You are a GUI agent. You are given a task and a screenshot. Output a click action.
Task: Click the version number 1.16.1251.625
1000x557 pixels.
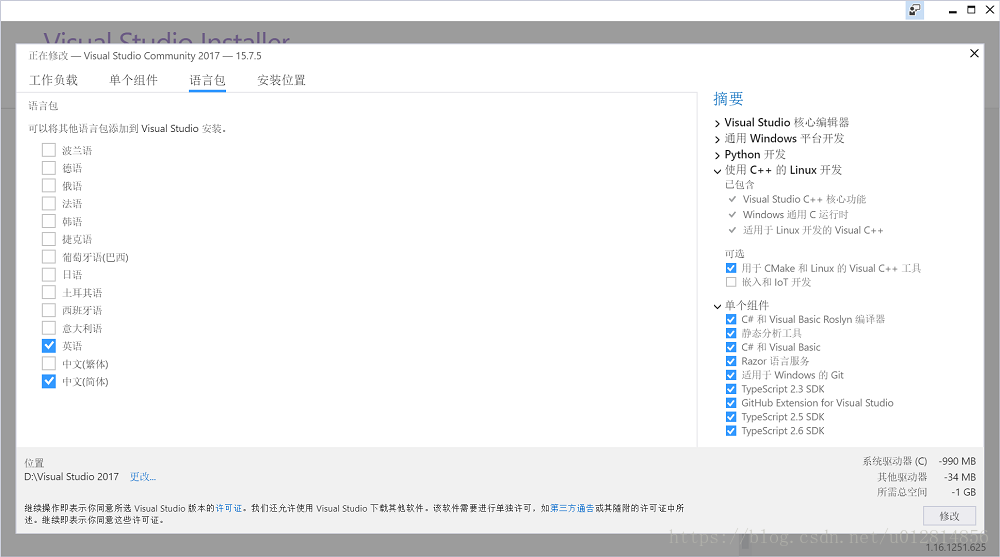pyautogui.click(x=956, y=547)
